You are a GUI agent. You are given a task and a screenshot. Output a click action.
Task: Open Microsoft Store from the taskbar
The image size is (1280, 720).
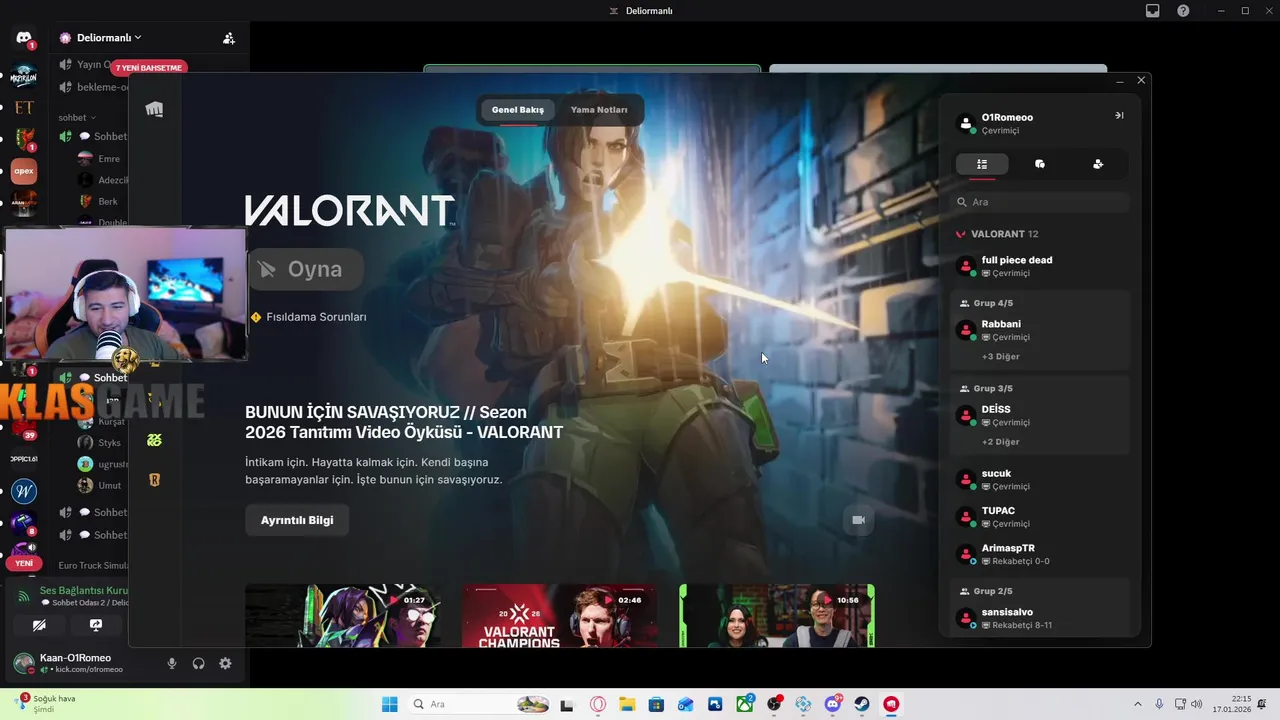point(657,704)
